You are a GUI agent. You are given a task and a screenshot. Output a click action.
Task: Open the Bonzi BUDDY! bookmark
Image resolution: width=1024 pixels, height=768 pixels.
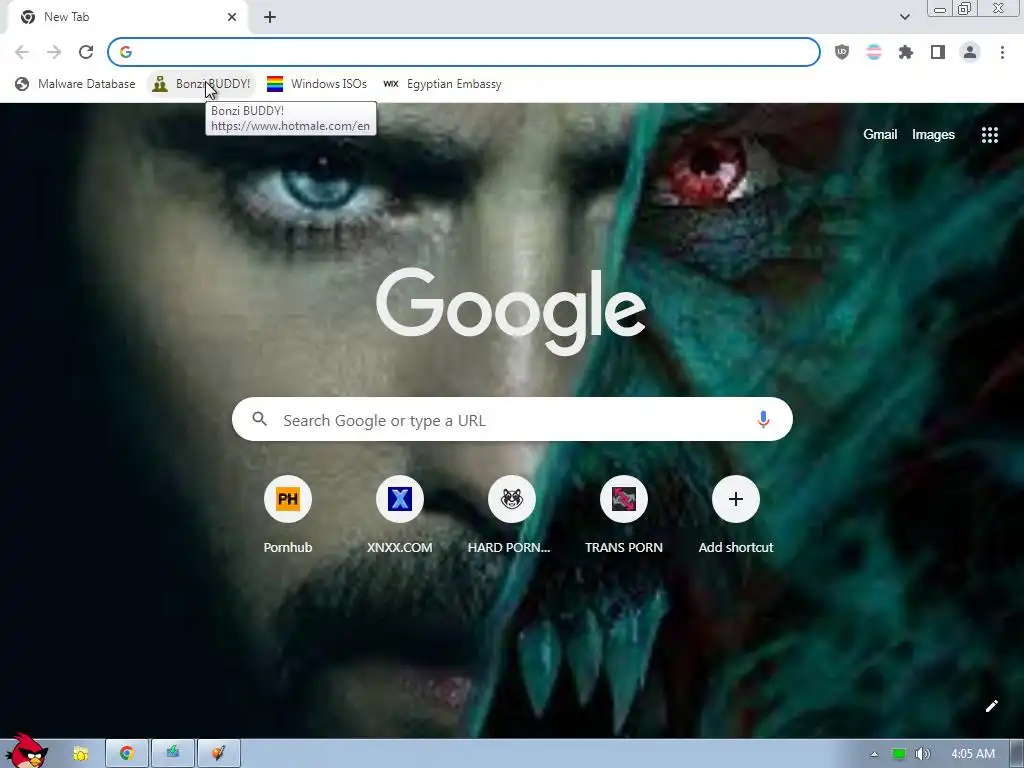point(202,84)
